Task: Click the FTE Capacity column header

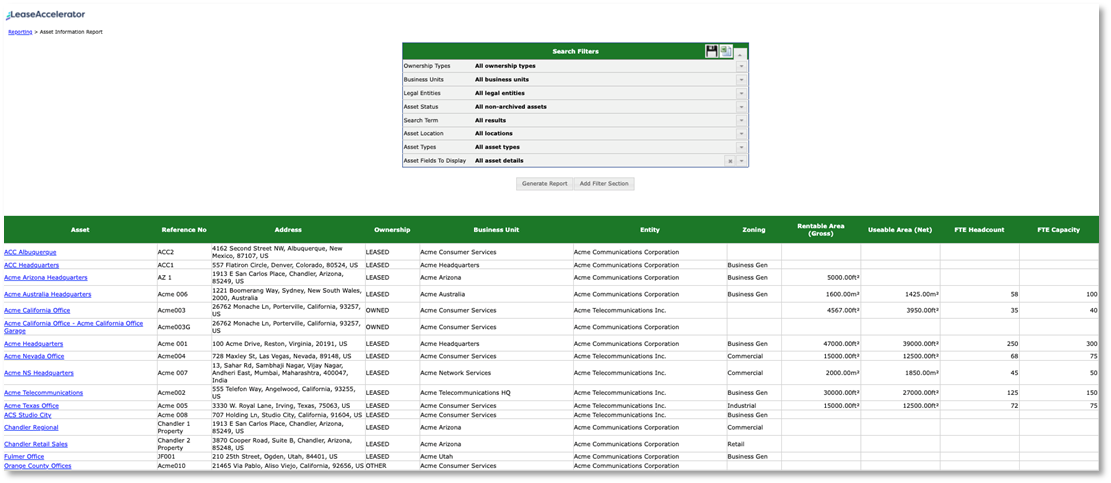Action: [x=1059, y=229]
